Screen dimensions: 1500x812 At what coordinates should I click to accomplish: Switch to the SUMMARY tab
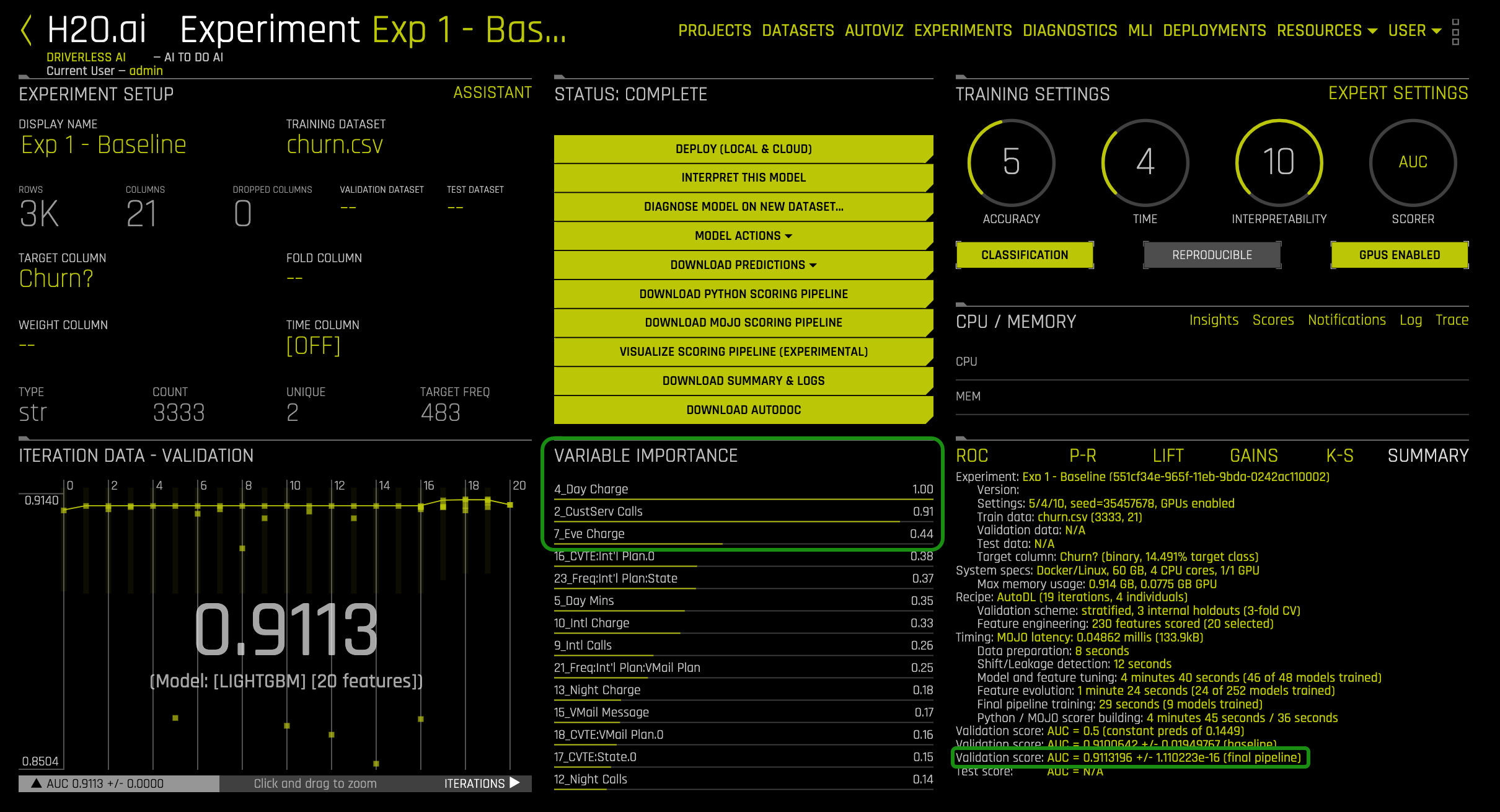click(1428, 456)
